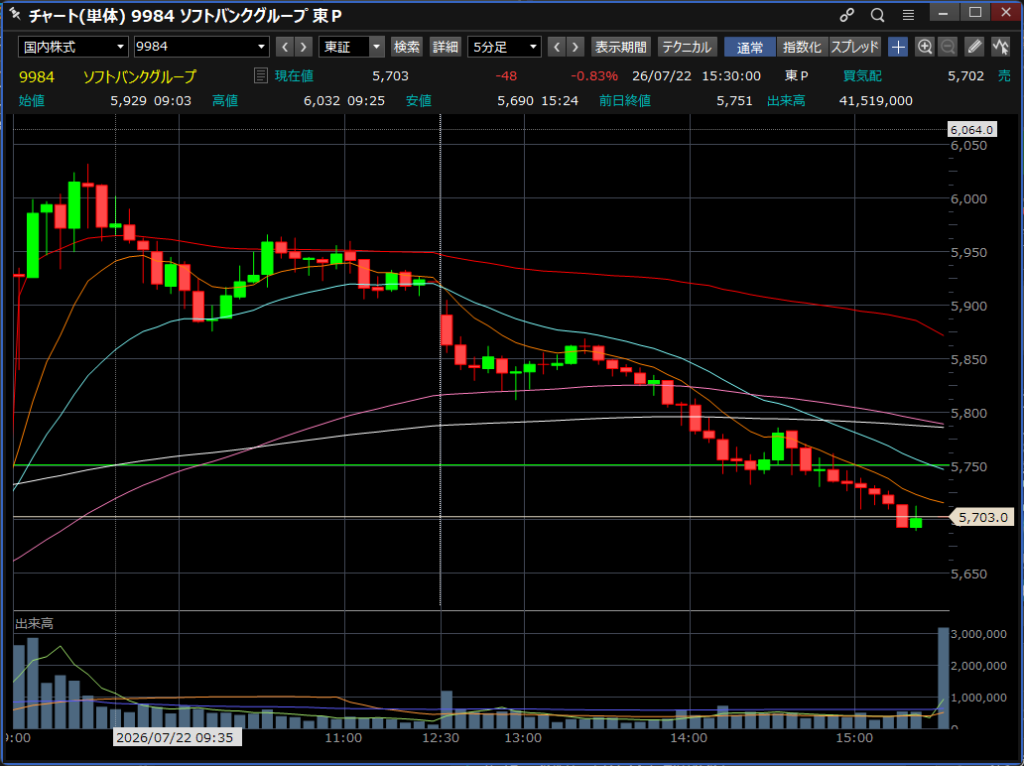Click the 9984 code in info bar

[x=37, y=76]
